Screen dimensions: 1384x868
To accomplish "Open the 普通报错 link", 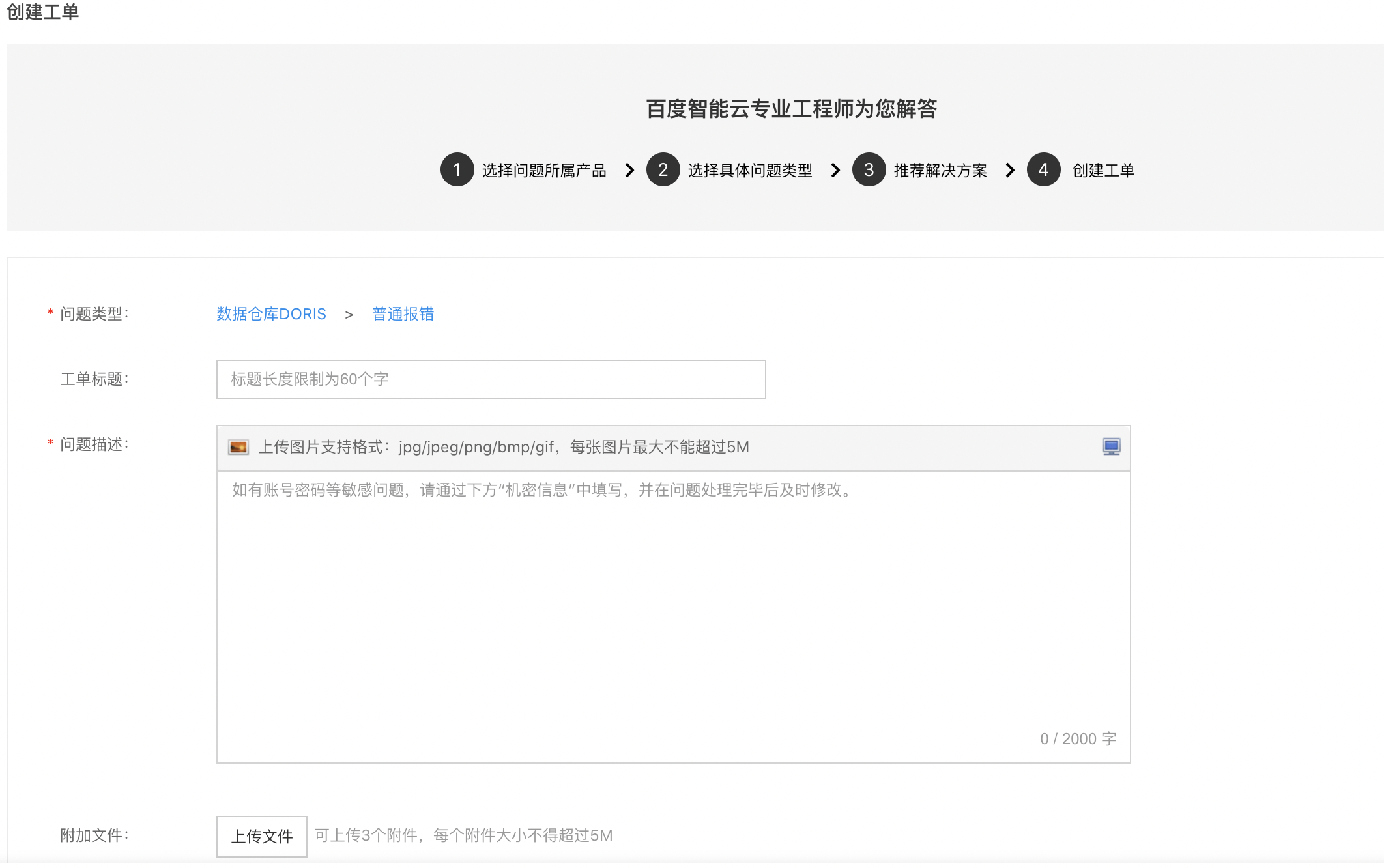I will [403, 314].
